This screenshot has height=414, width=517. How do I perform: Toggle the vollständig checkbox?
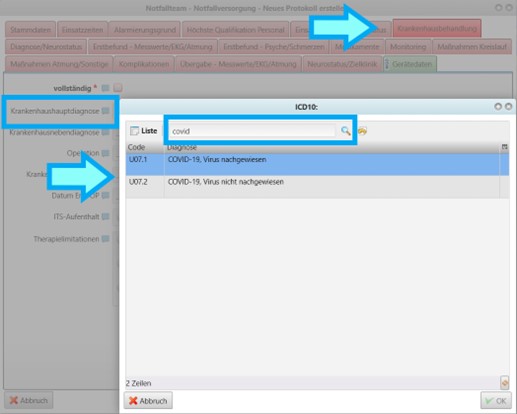(118, 88)
